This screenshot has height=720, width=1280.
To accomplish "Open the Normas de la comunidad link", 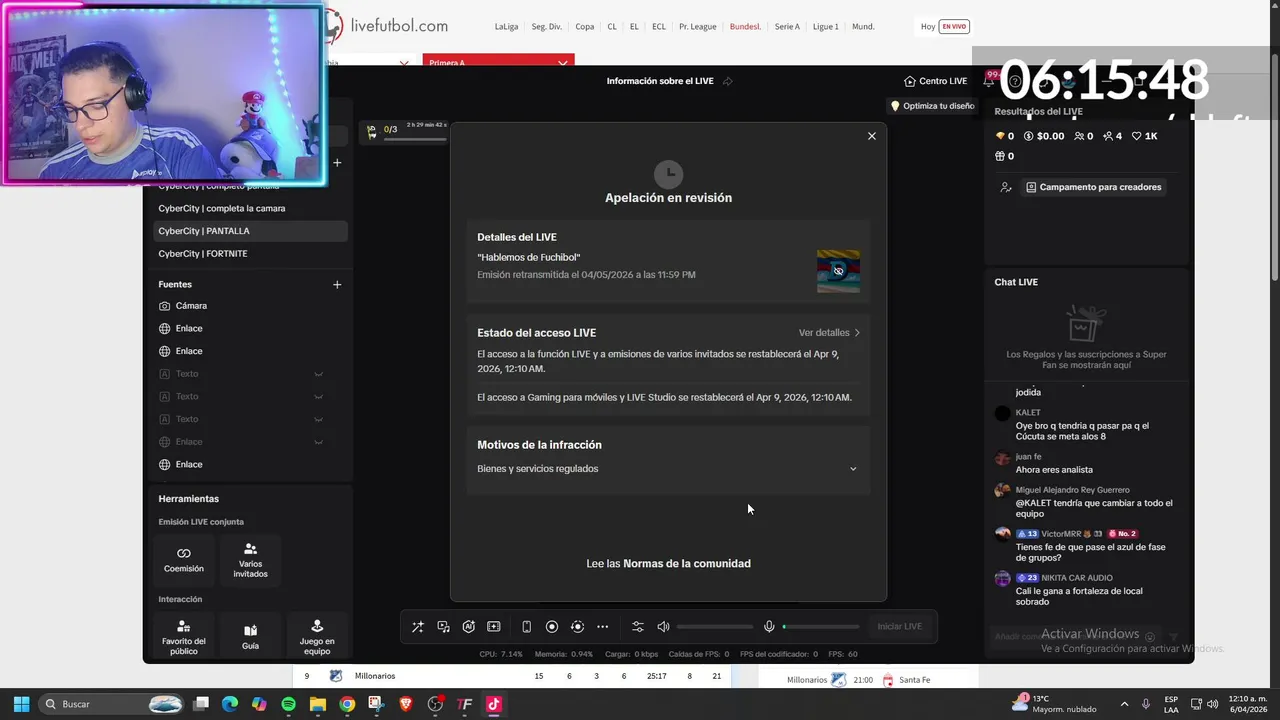I will [686, 564].
